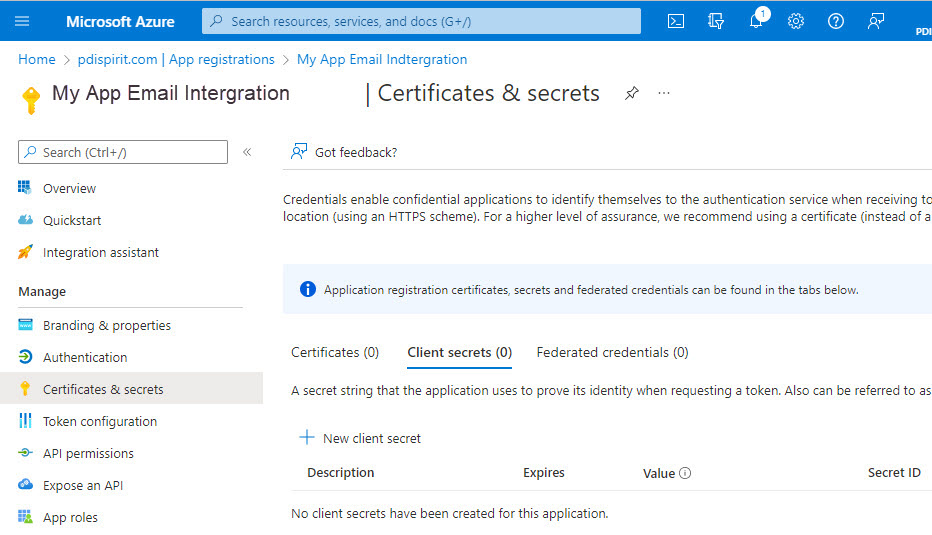Open pdispirit.com | App registrations breadcrumb
This screenshot has width=932, height=535.
click(176, 59)
